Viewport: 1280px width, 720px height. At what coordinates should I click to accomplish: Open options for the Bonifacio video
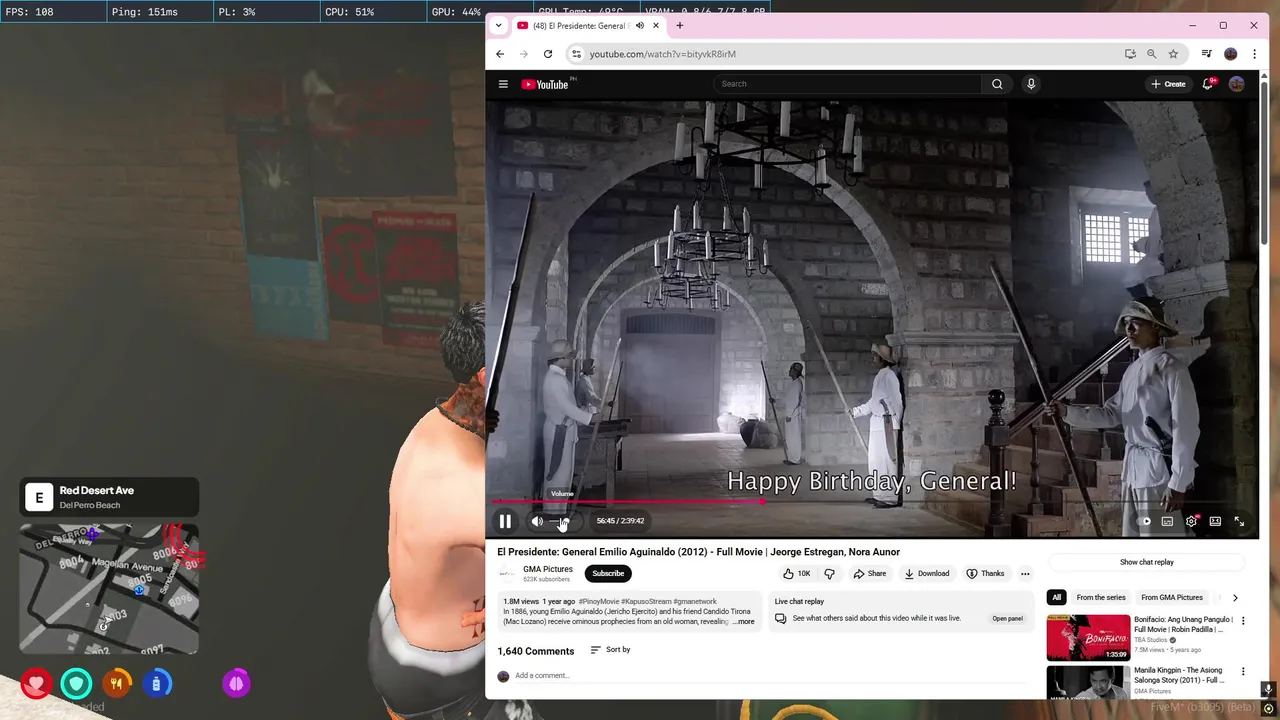click(x=1243, y=621)
